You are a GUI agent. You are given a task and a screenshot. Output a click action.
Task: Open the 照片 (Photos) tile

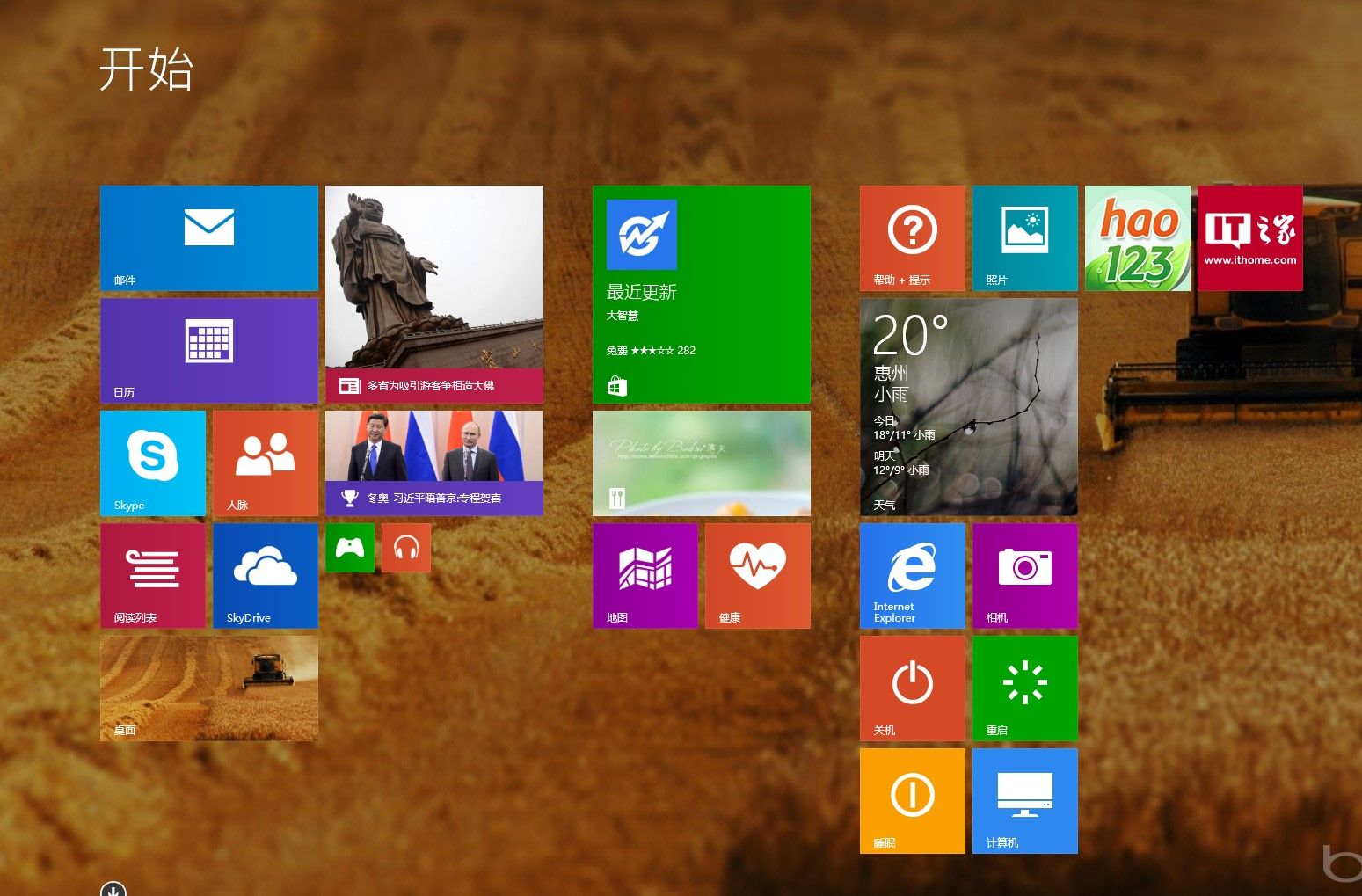coord(1024,237)
